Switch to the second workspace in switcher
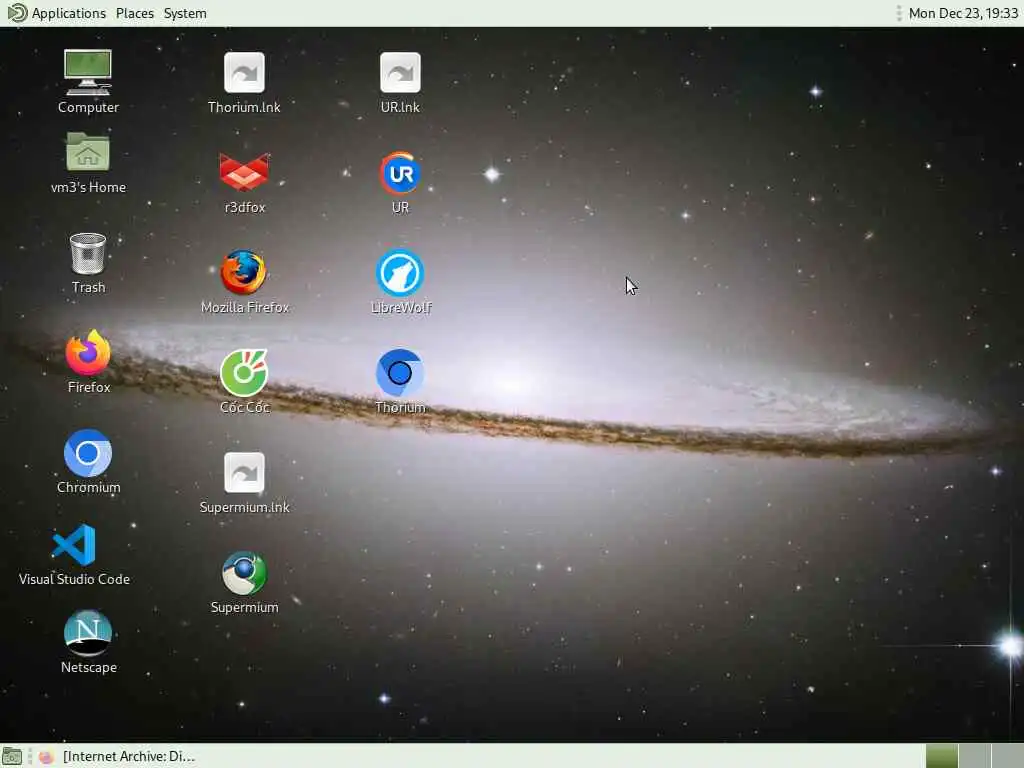 pos(974,756)
